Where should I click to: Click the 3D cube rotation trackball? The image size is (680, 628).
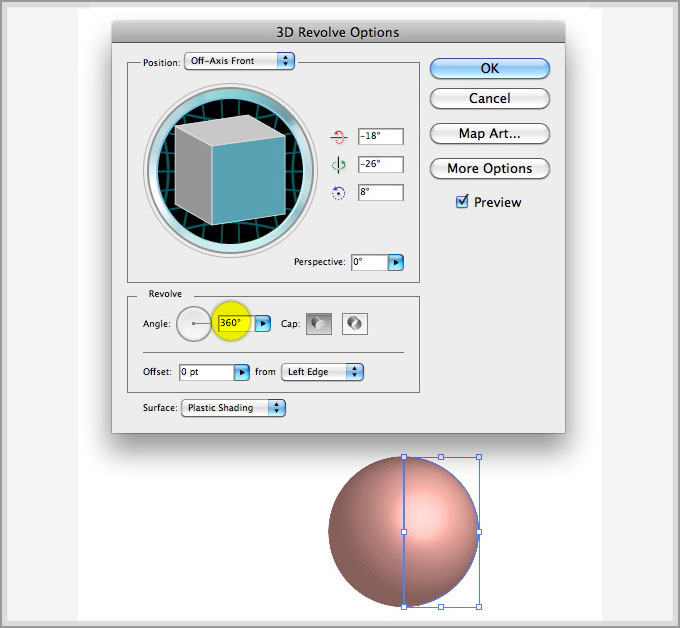point(230,170)
